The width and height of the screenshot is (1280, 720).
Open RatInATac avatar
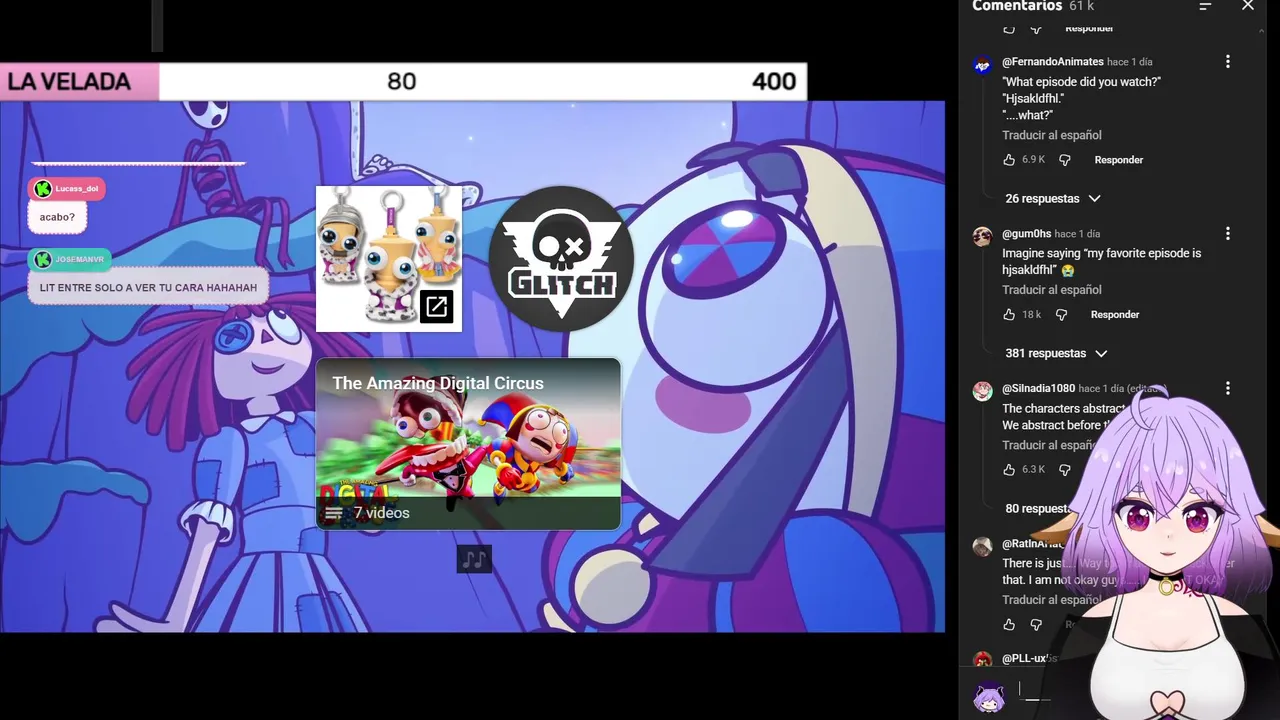click(x=983, y=546)
